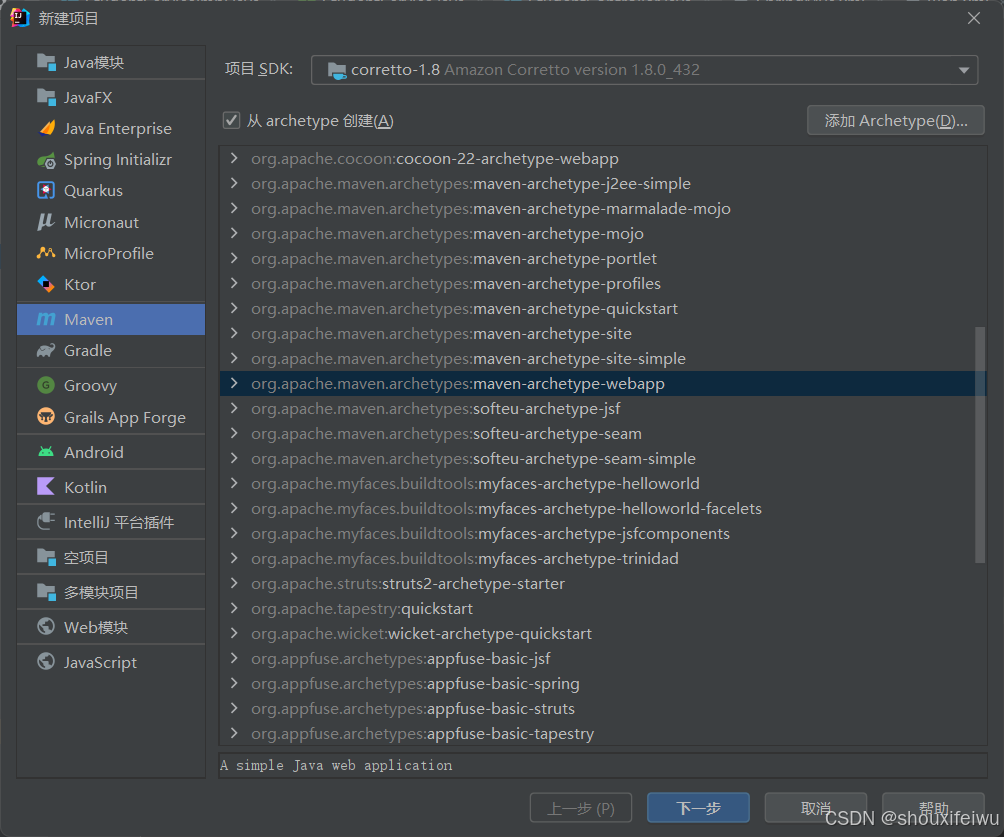Click the JavaScript globe icon
Screen dimensions: 1004x837
[x=46, y=661]
